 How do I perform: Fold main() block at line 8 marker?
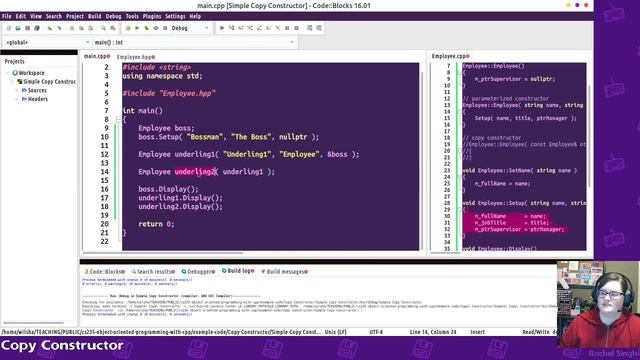click(118, 120)
